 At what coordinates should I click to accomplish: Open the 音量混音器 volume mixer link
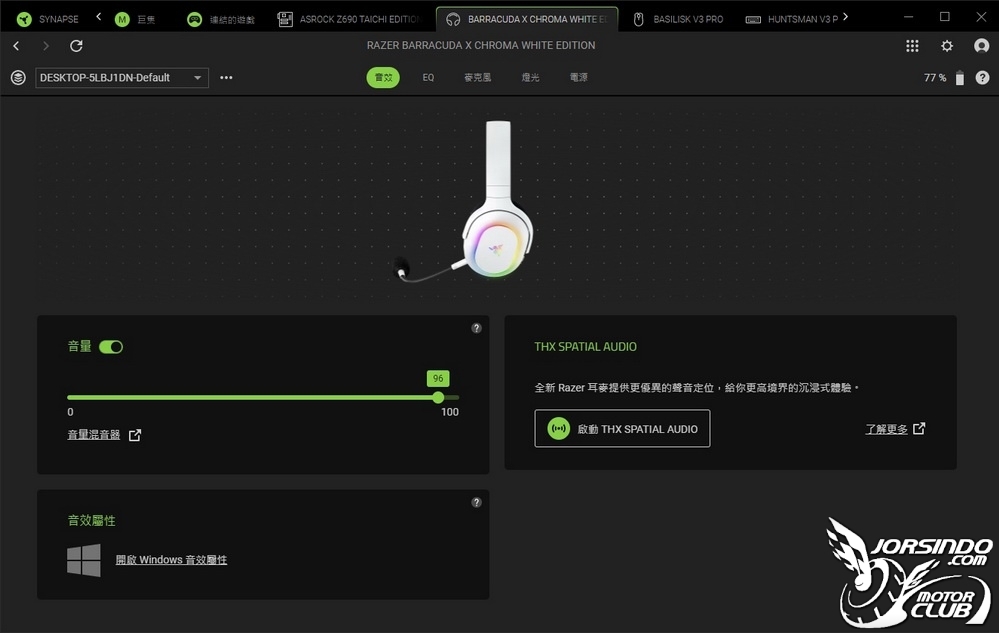coord(94,435)
